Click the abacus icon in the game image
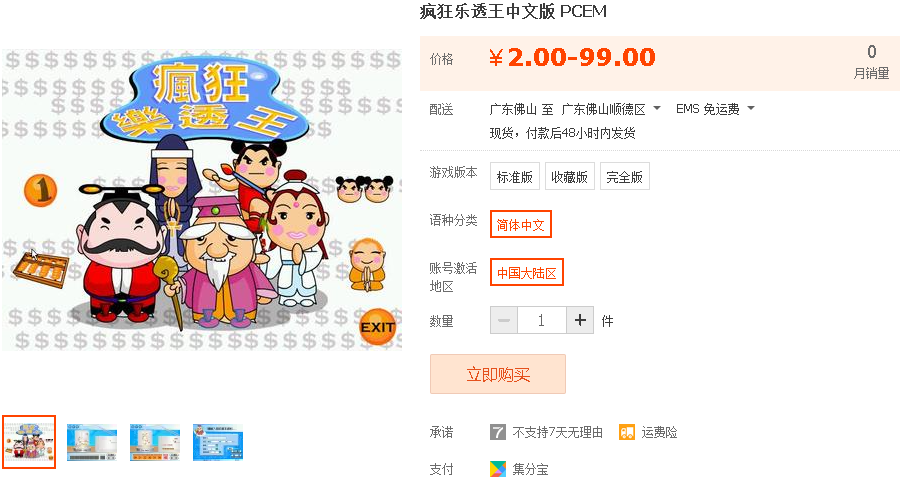Image resolution: width=904 pixels, height=480 pixels. pos(40,270)
